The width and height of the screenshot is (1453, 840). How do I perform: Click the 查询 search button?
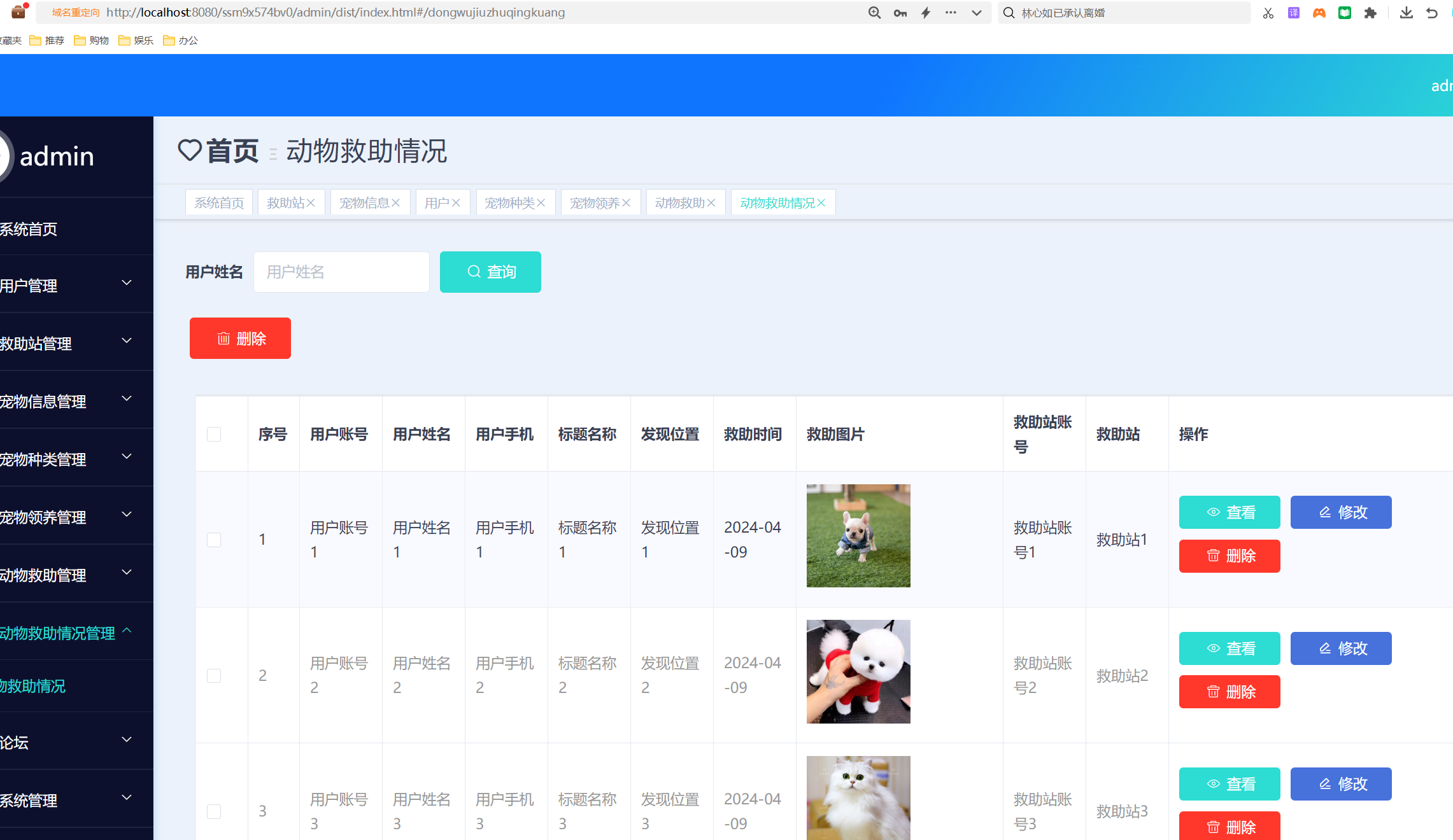tap(490, 272)
